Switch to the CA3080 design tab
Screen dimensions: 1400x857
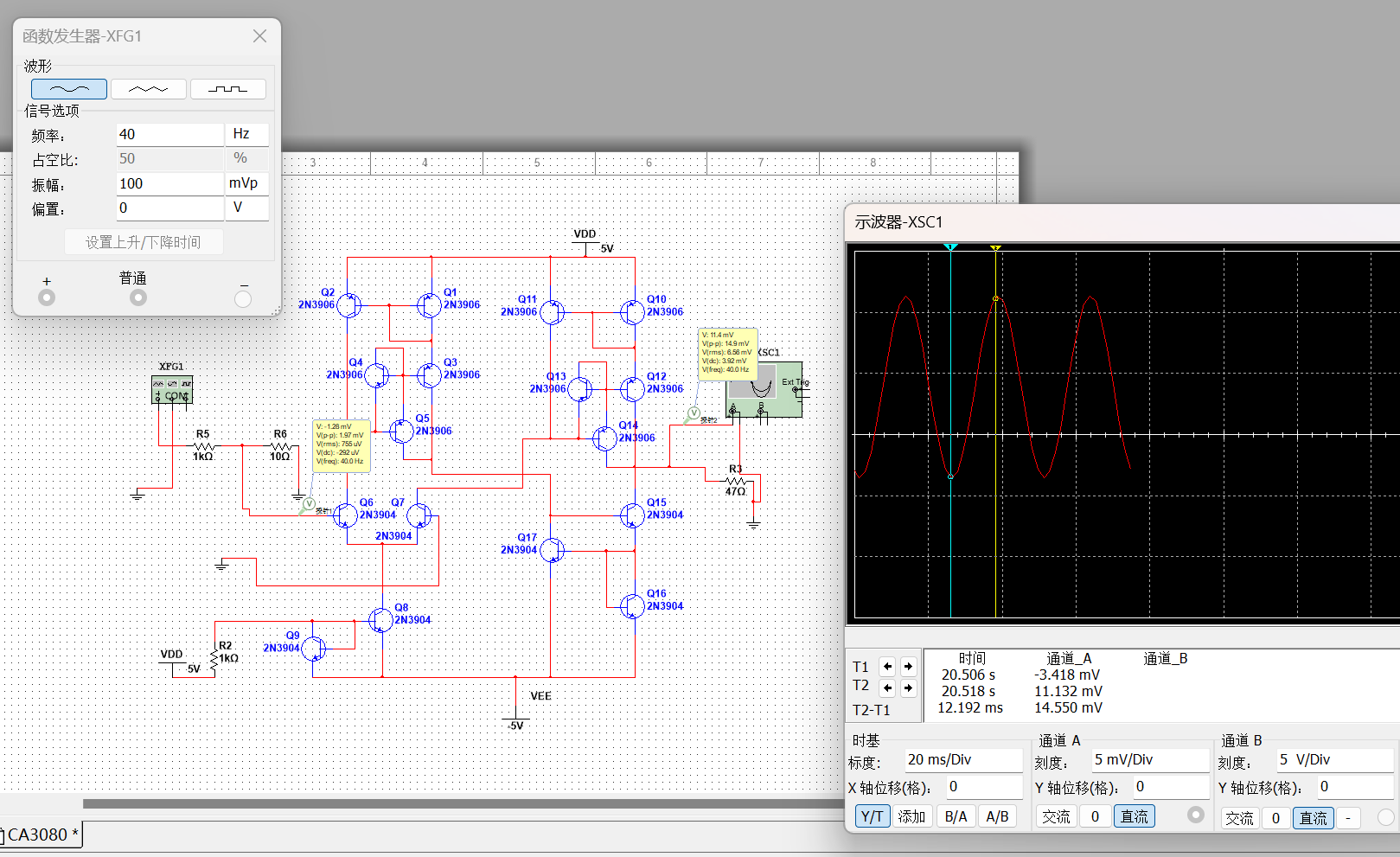[42, 835]
